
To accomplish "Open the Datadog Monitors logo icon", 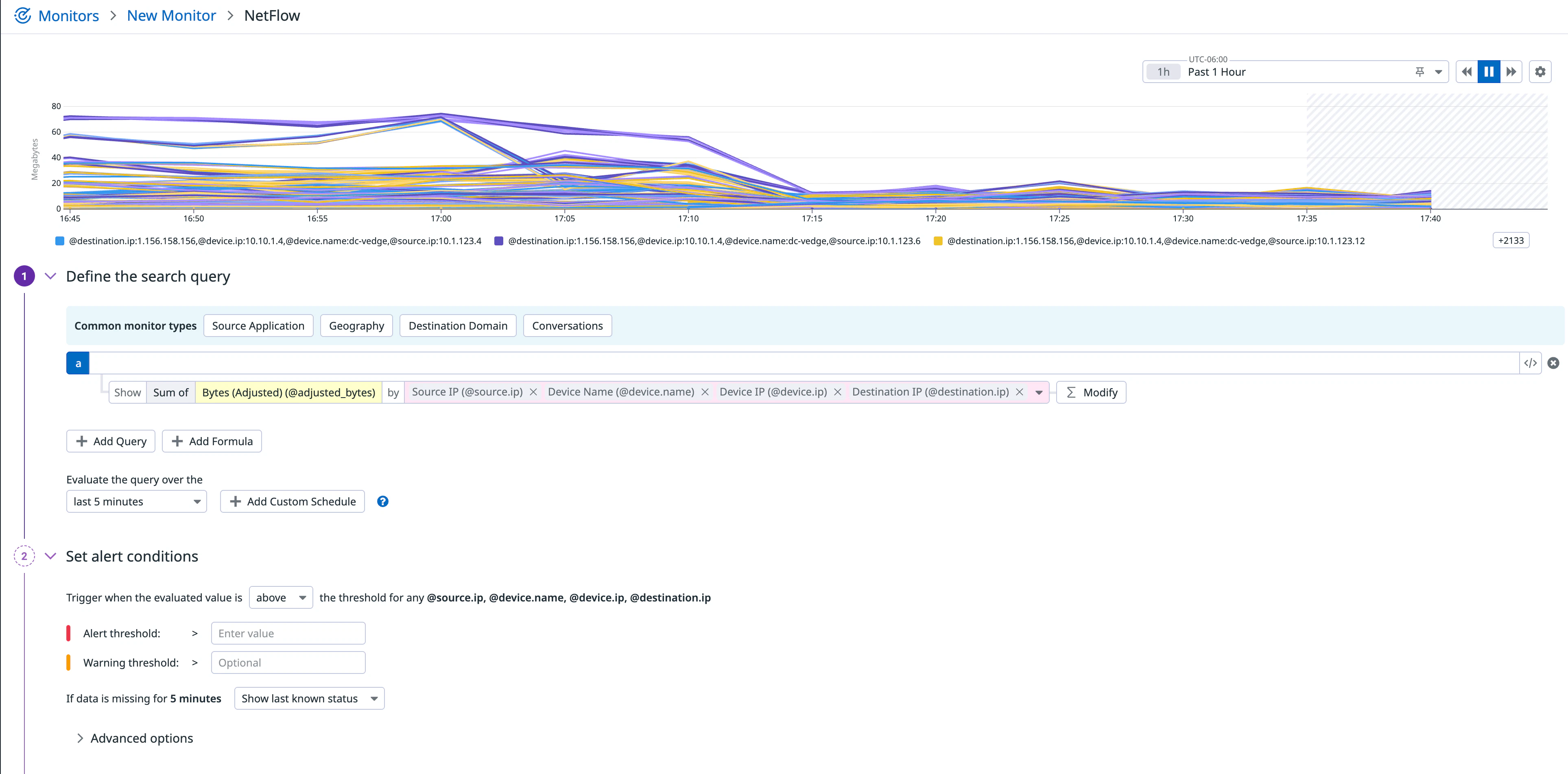I will 22,15.
